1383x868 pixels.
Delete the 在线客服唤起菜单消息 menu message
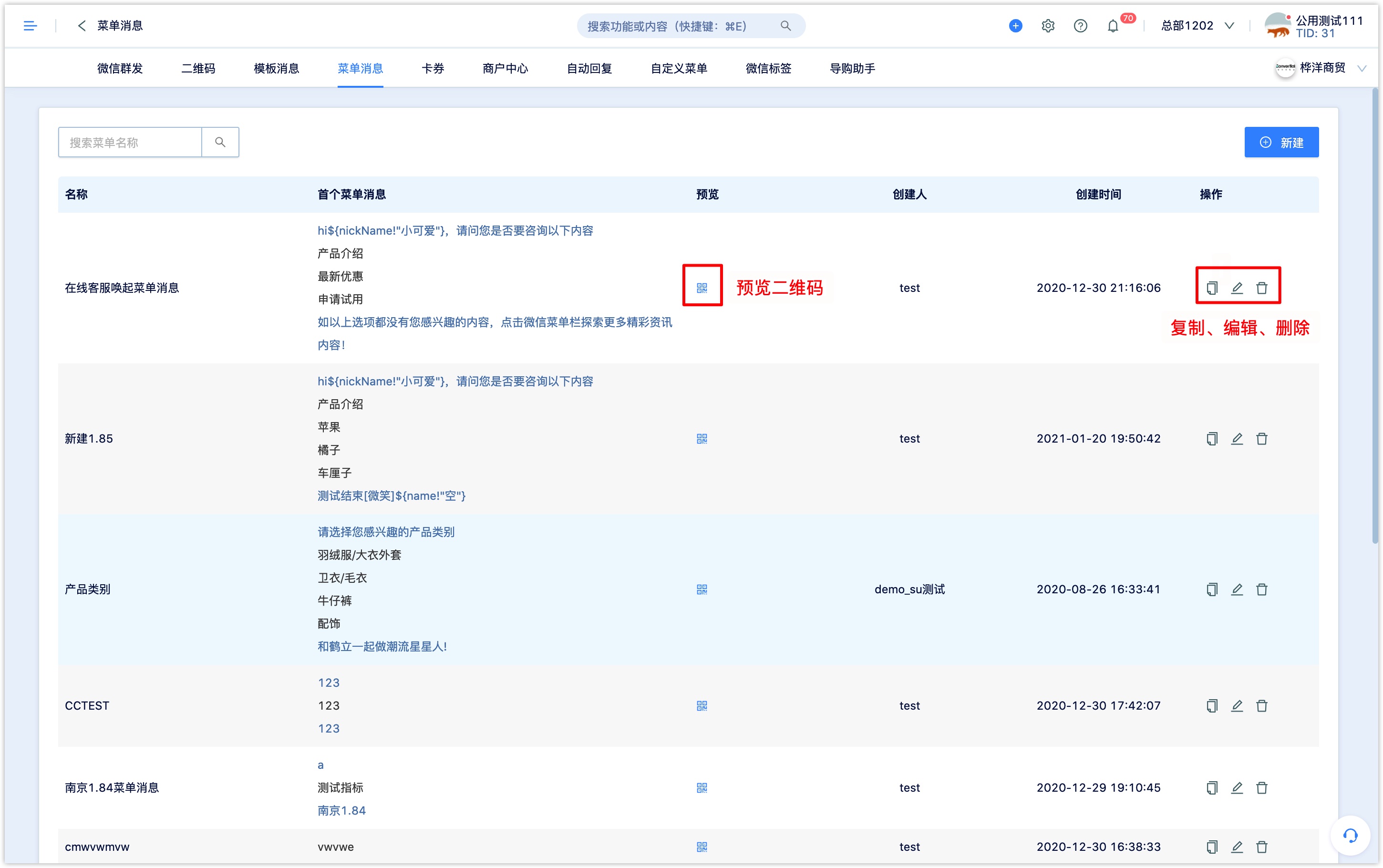pyautogui.click(x=1261, y=288)
